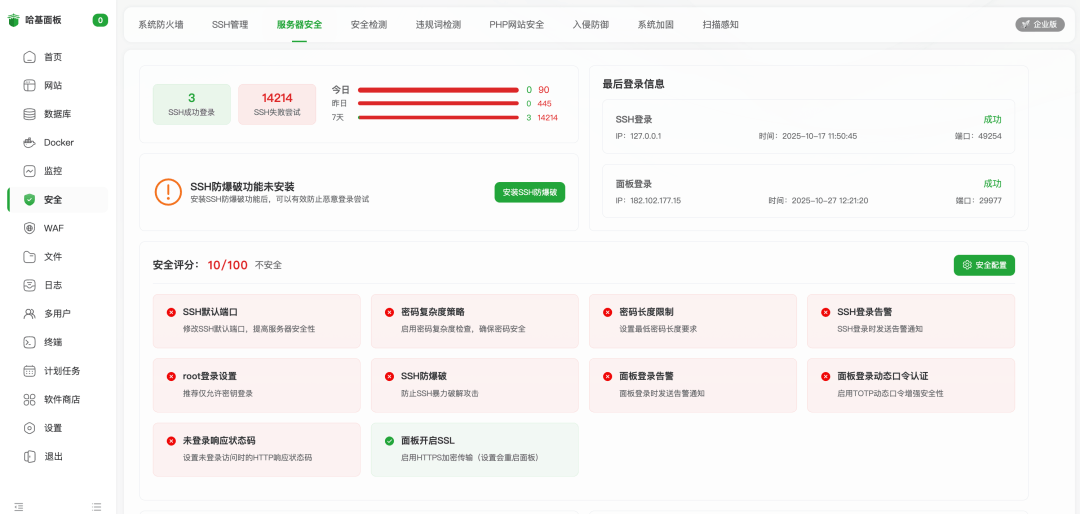Open the 软件商店 app store icon

pos(30,399)
